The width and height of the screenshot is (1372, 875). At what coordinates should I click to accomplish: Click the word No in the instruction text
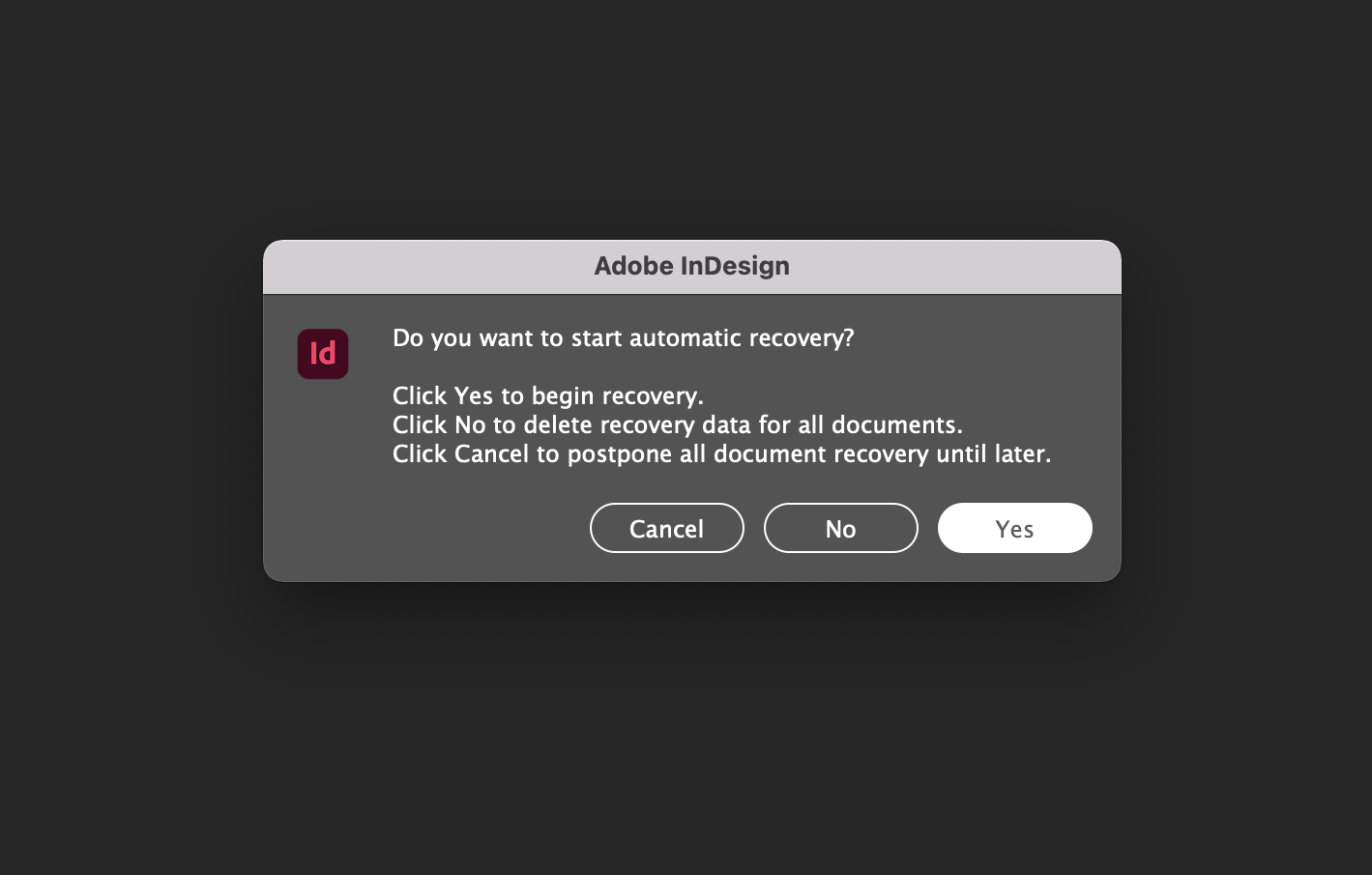click(x=470, y=424)
